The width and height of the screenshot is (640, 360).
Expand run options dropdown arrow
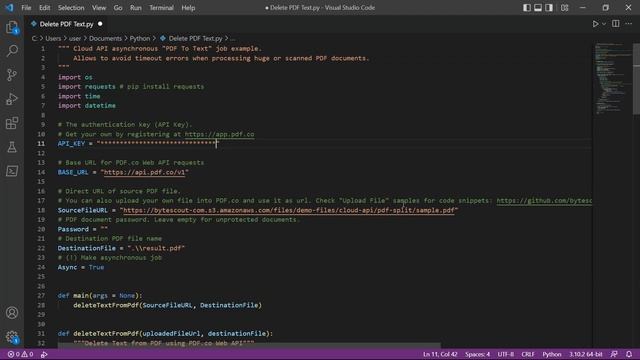click(x=604, y=24)
